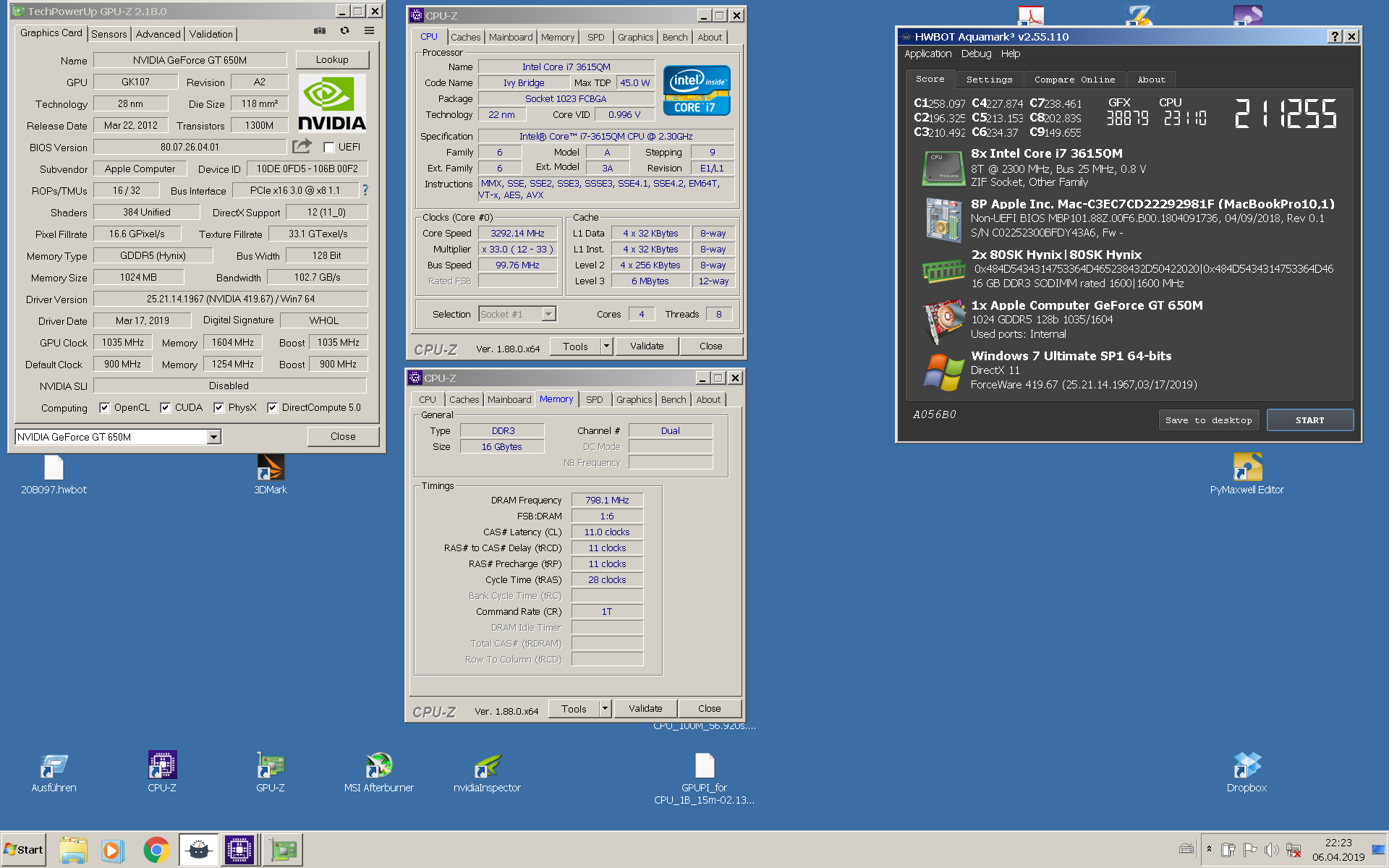Screen dimensions: 1389x868
Task: Open the 3DMark desktop shortcut
Action: point(271,474)
